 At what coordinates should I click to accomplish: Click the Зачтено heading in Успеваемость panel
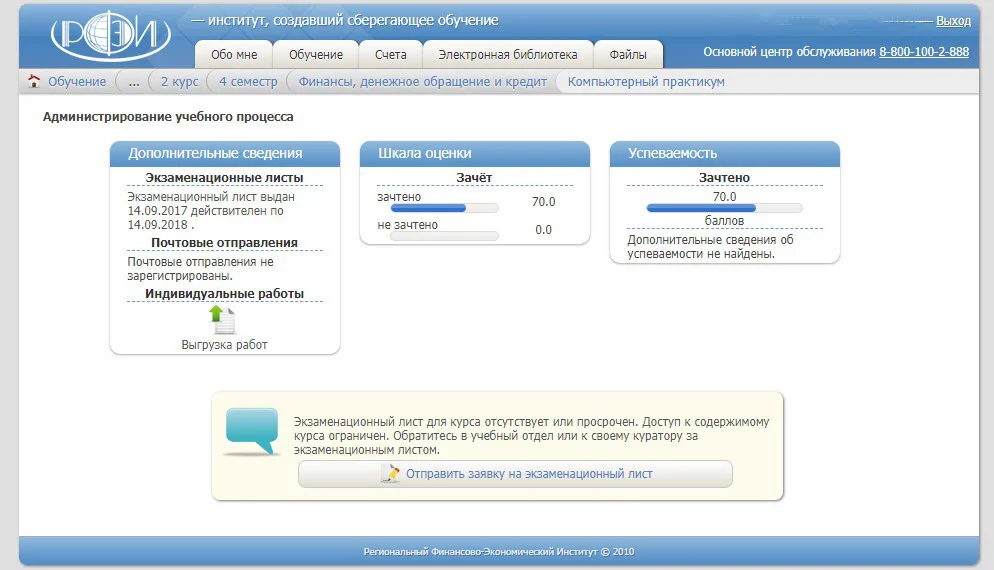[x=724, y=178]
